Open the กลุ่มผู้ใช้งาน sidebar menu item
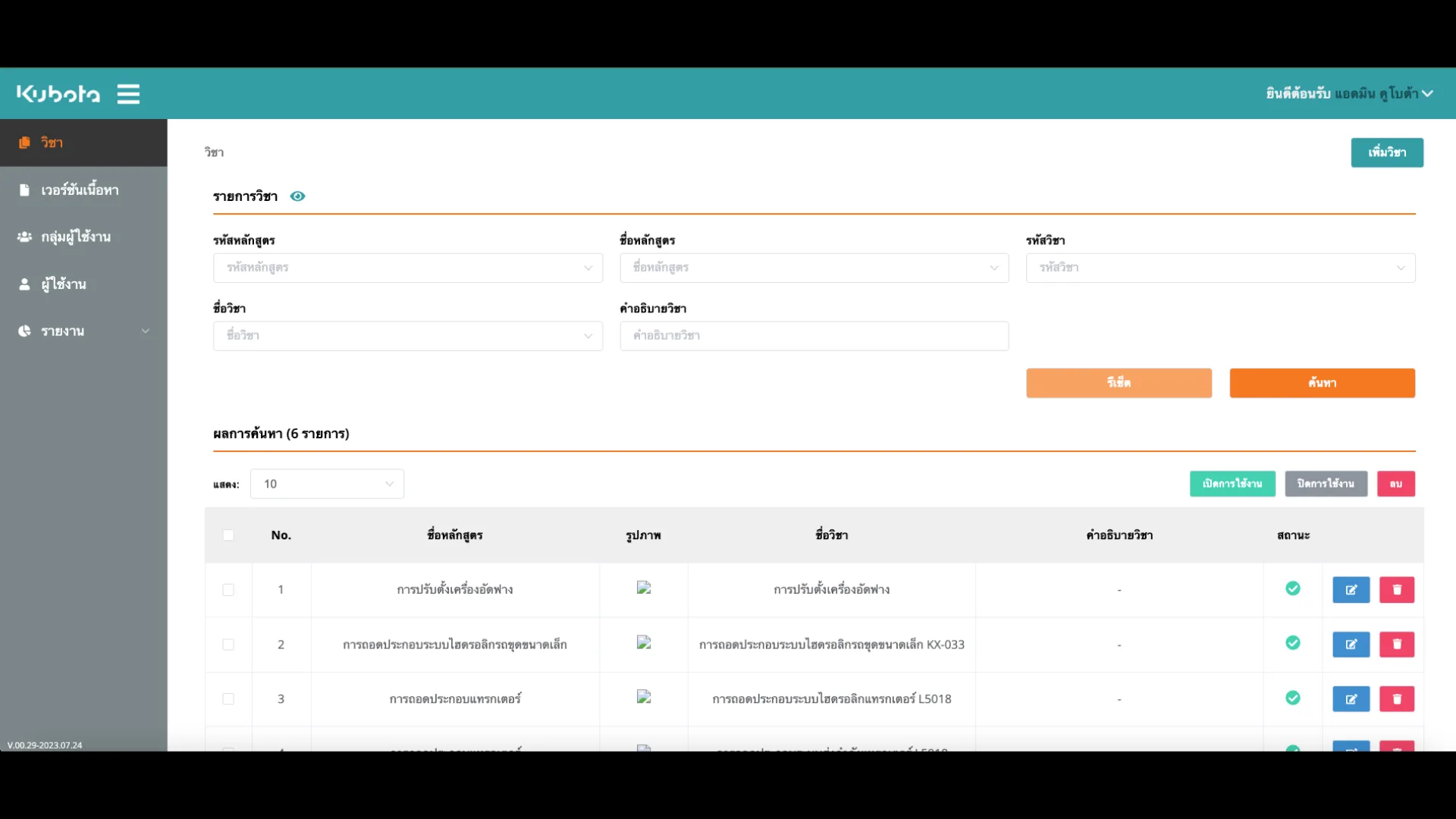 (x=76, y=237)
